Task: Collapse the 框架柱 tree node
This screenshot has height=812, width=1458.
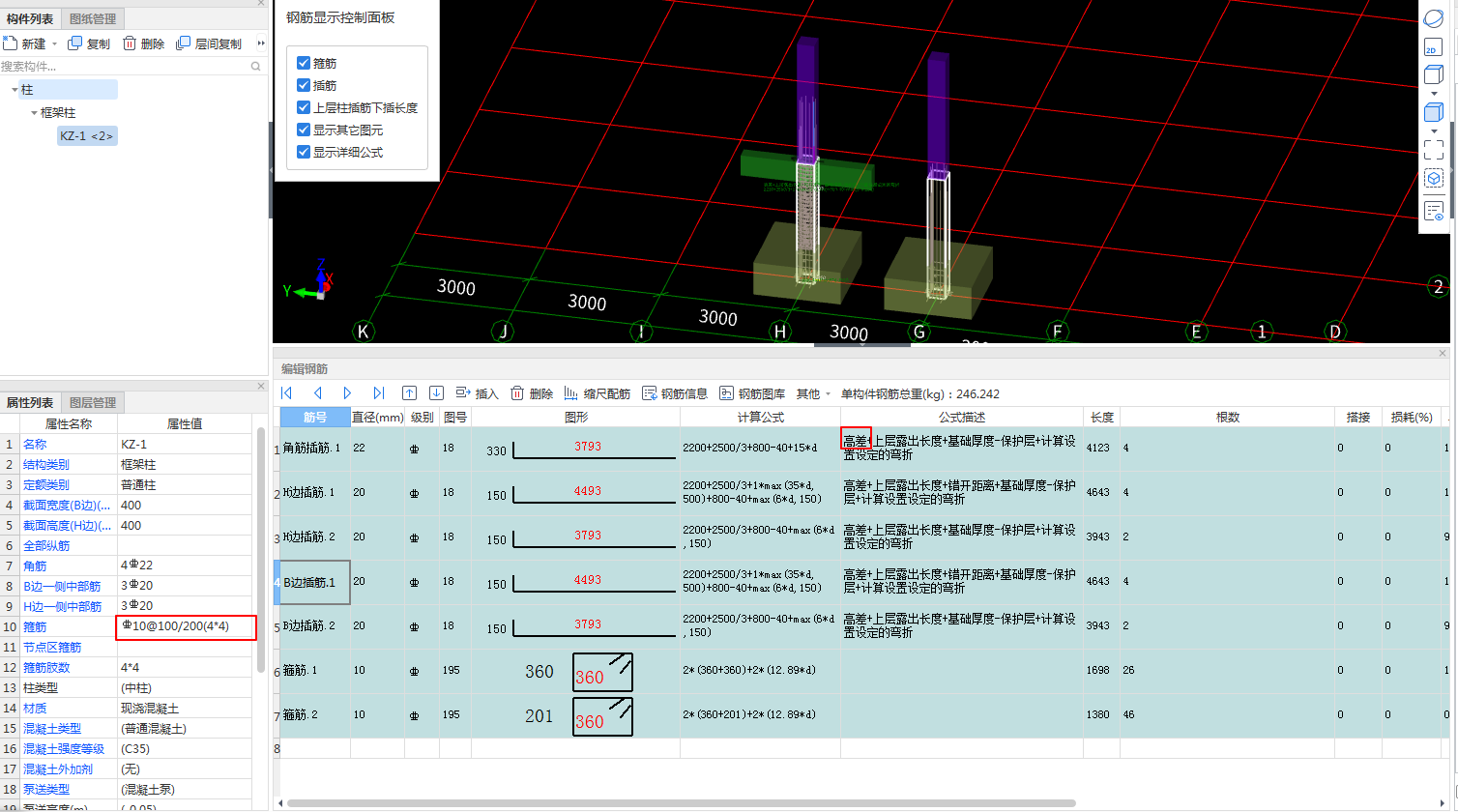Action: click(34, 113)
